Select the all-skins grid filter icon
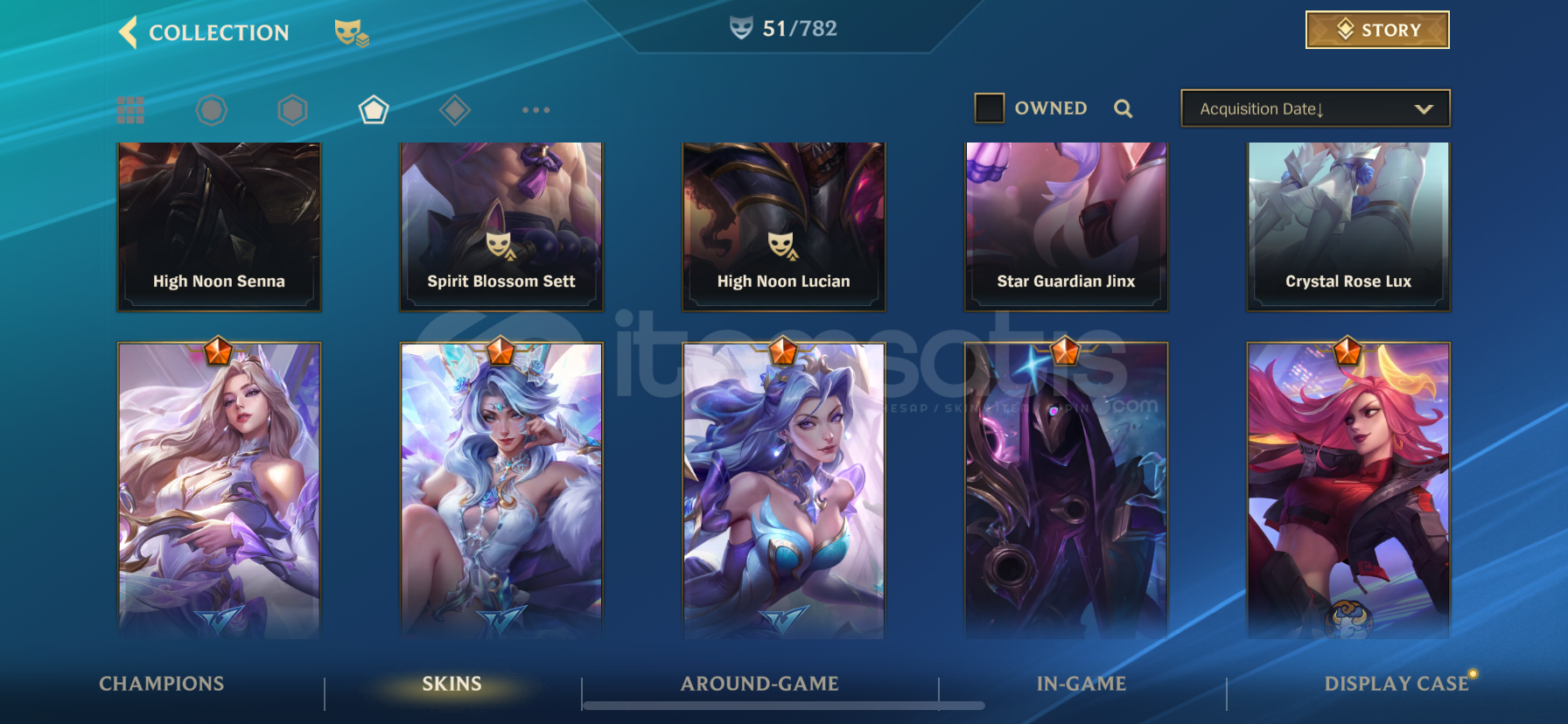Image resolution: width=1568 pixels, height=724 pixels. coord(130,110)
